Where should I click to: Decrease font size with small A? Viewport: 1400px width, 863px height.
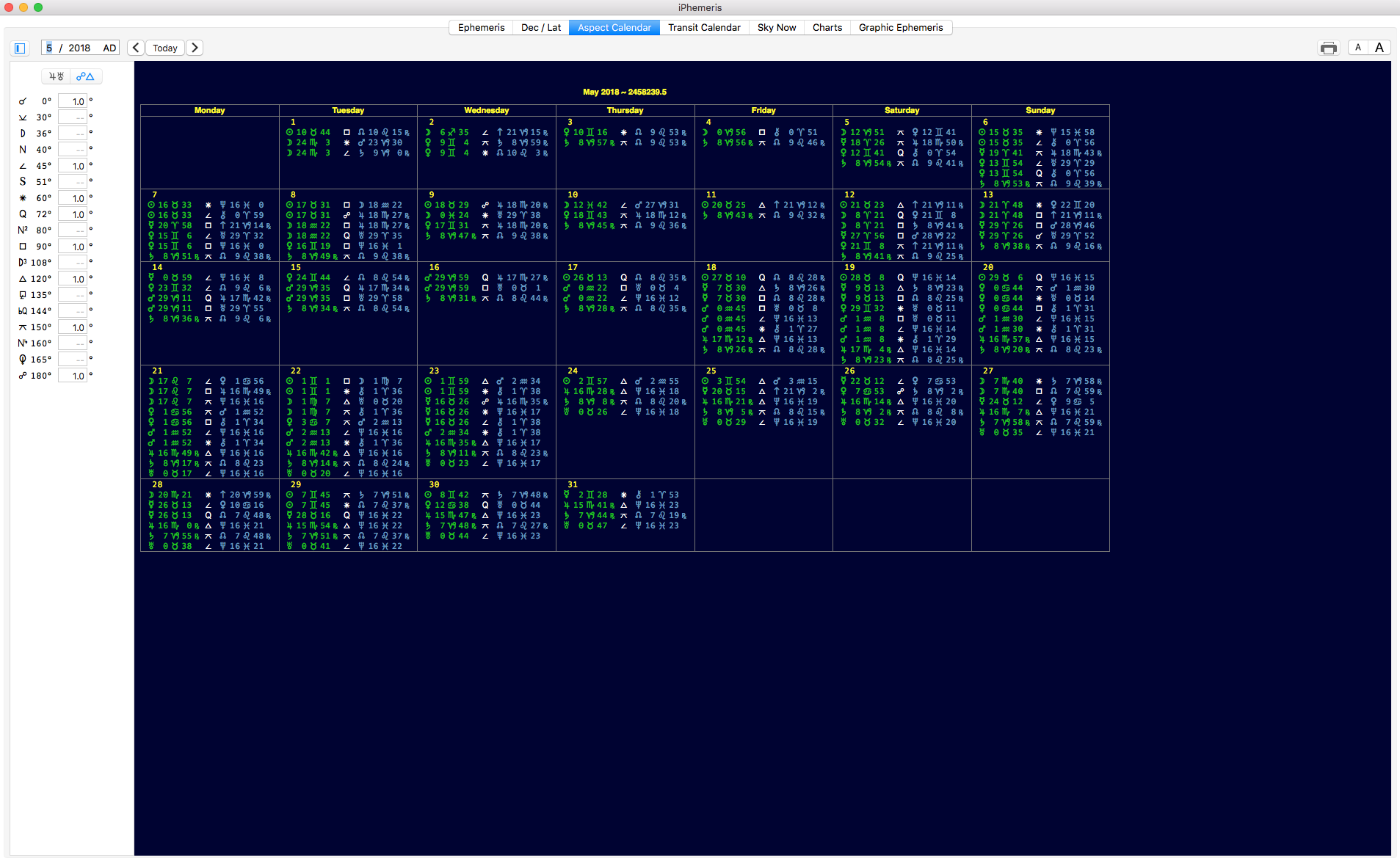(1358, 48)
